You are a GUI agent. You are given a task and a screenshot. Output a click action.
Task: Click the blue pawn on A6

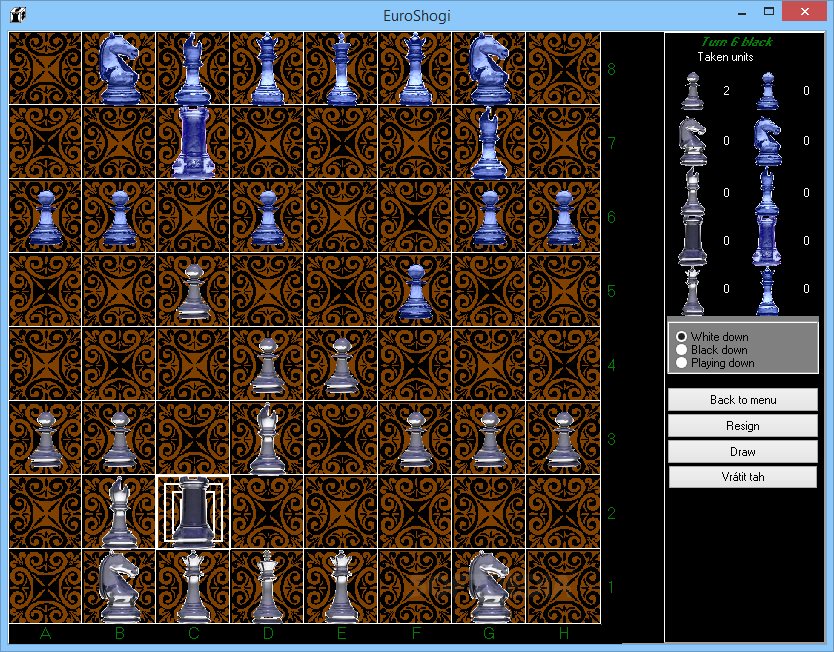click(x=45, y=217)
